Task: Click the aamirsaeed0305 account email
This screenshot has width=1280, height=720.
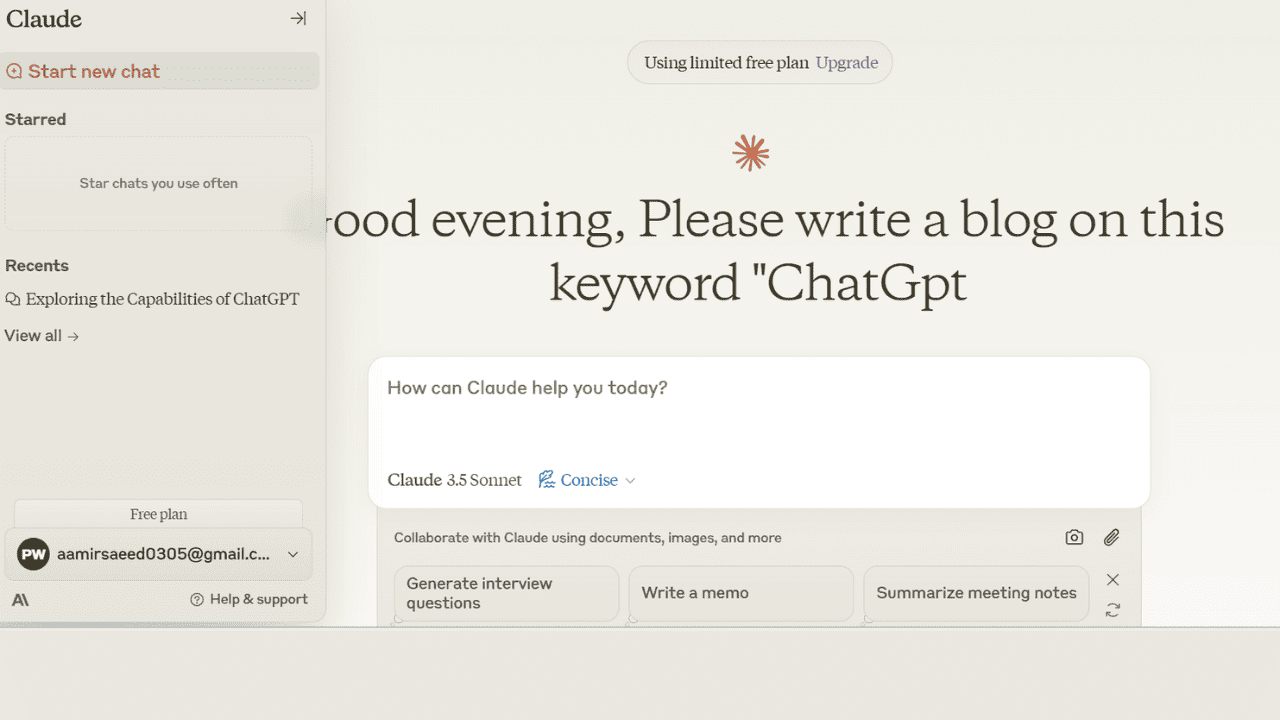Action: point(163,554)
